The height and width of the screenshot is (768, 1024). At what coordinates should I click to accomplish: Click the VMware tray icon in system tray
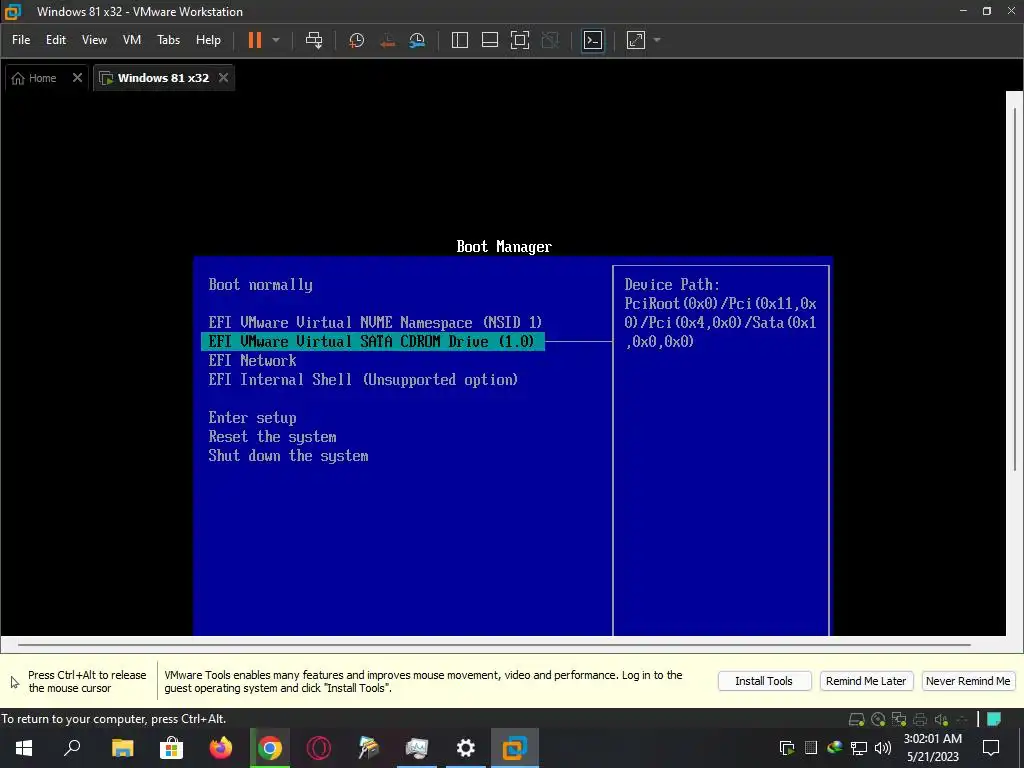coord(787,748)
